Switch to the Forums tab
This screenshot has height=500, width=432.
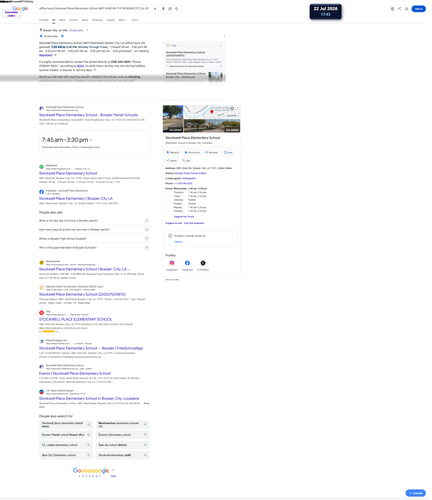[x=73, y=20]
